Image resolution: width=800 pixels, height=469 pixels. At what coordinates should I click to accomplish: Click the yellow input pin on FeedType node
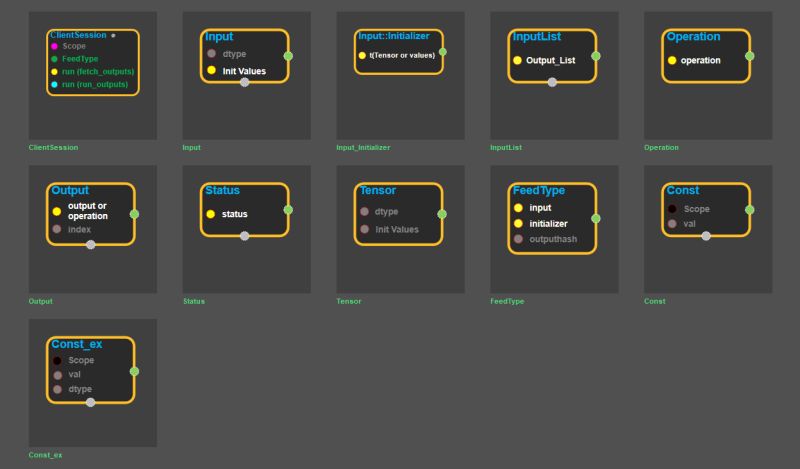518,208
